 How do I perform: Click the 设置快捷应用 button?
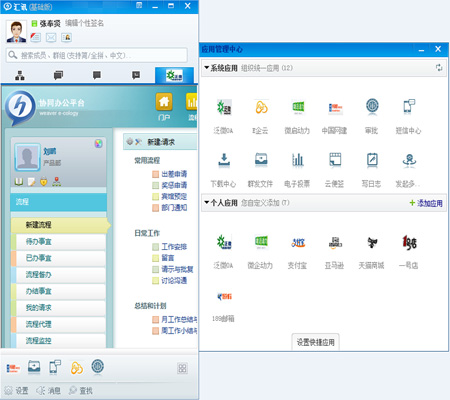click(315, 342)
